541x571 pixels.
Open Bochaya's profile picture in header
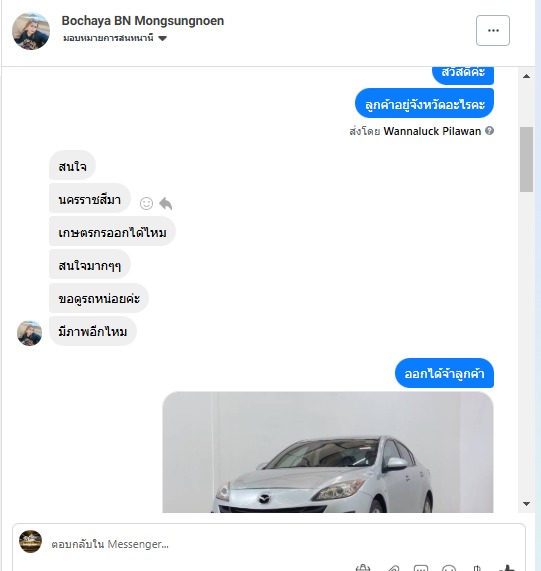click(31, 31)
